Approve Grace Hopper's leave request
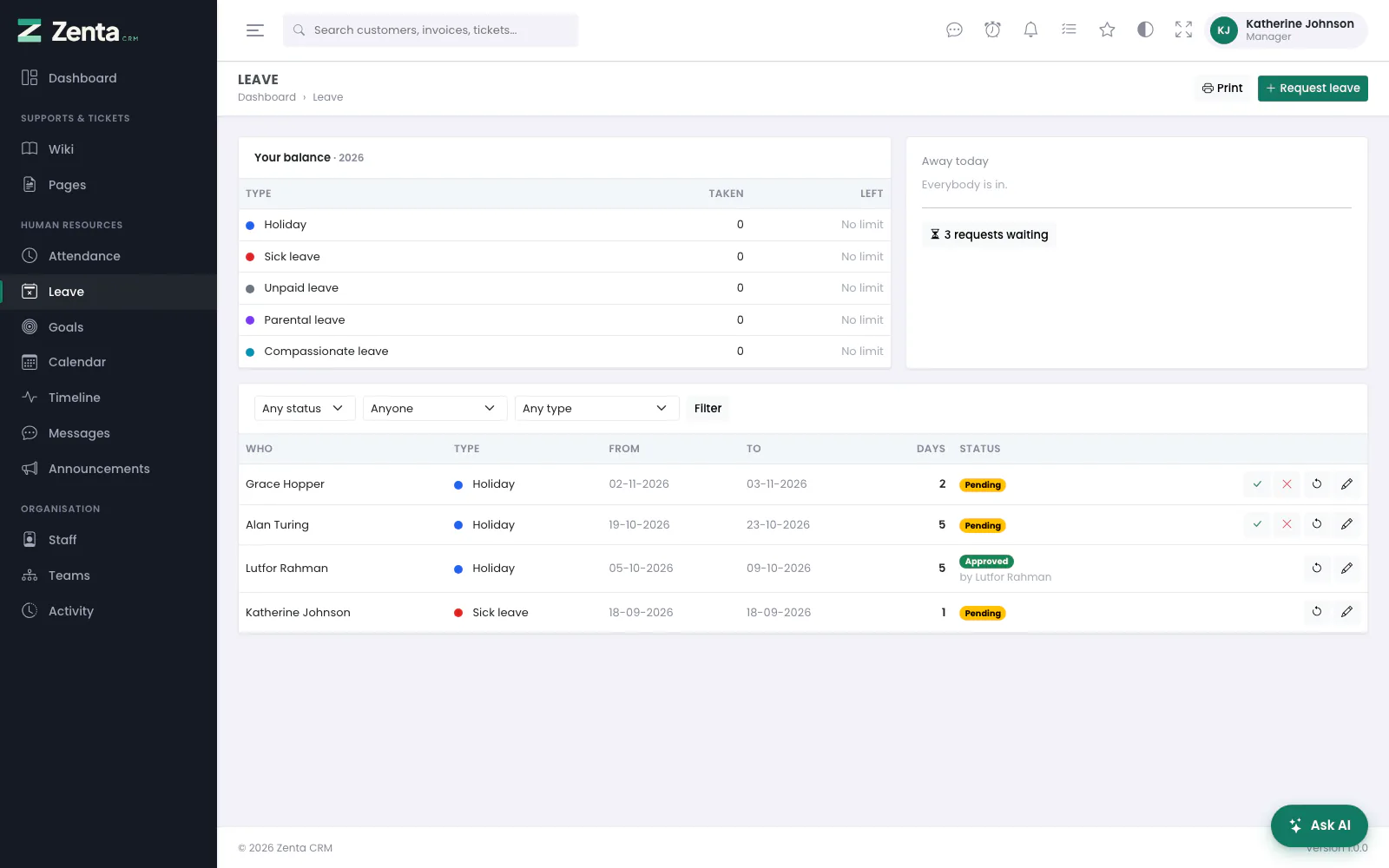 click(x=1257, y=484)
